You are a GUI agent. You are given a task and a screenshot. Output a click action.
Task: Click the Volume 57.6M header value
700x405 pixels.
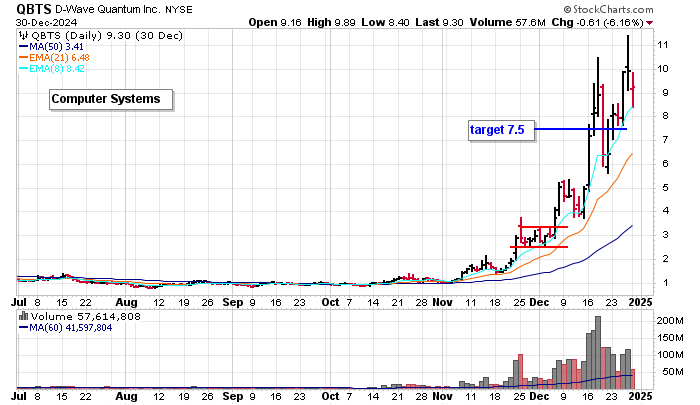click(x=508, y=22)
